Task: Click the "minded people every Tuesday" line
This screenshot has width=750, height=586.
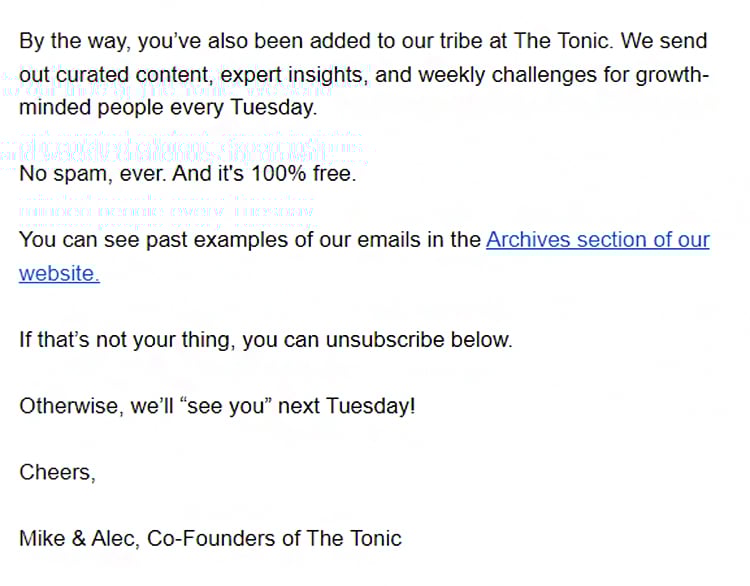Action: coord(168,107)
